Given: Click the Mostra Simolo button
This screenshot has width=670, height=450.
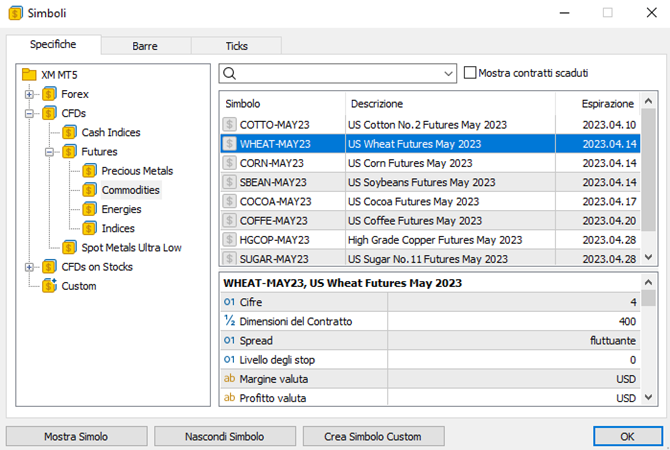Looking at the screenshot, I should [76, 436].
